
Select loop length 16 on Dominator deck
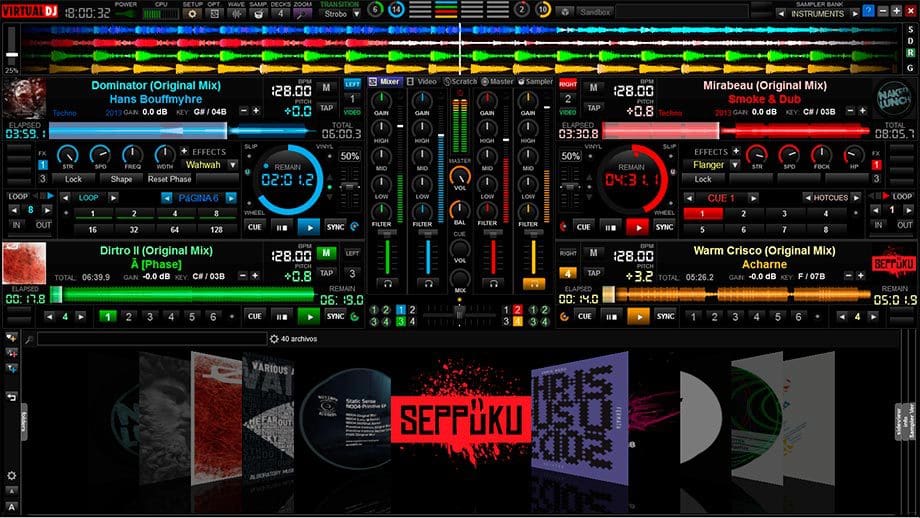pyautogui.click(x=92, y=229)
